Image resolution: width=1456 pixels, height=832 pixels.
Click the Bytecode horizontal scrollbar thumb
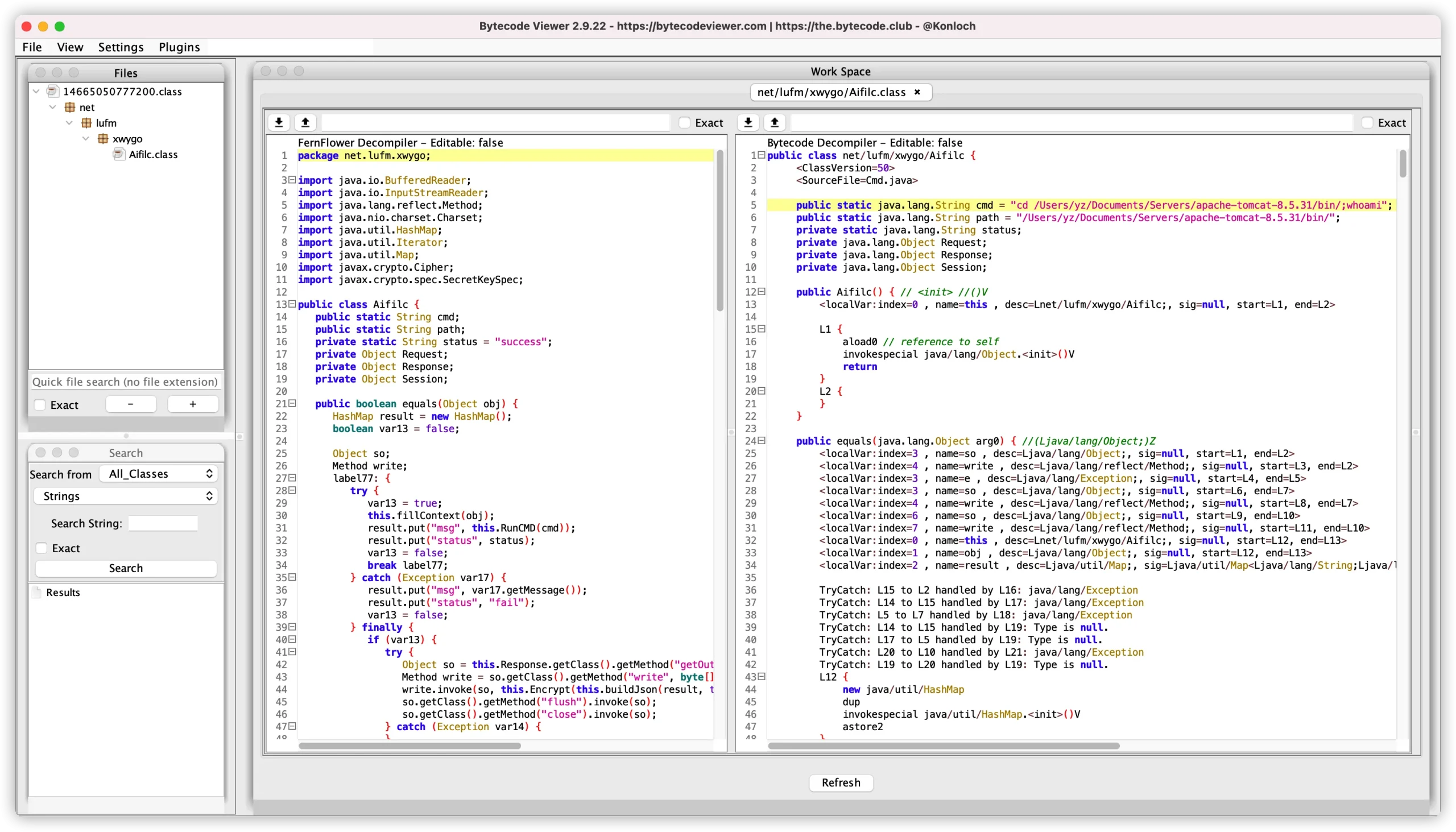[x=944, y=746]
